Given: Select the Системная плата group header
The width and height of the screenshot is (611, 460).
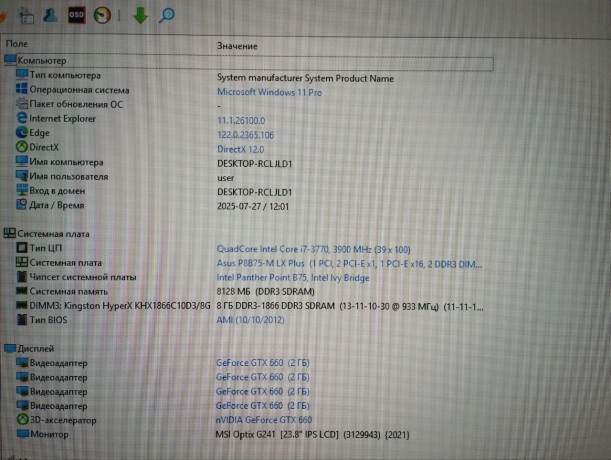Looking at the screenshot, I should point(53,234).
